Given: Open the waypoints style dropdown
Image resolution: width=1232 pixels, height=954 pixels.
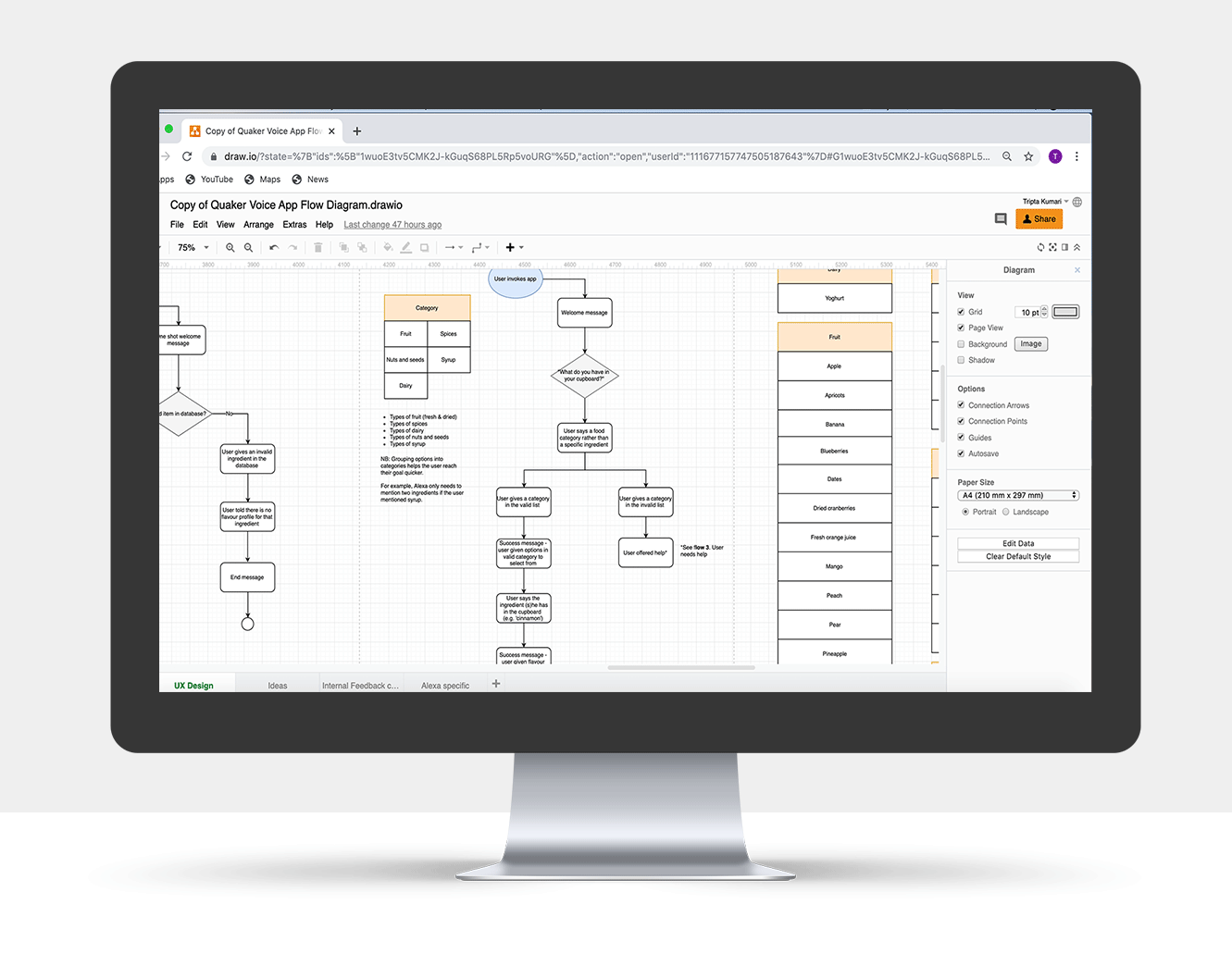Looking at the screenshot, I should coord(480,248).
